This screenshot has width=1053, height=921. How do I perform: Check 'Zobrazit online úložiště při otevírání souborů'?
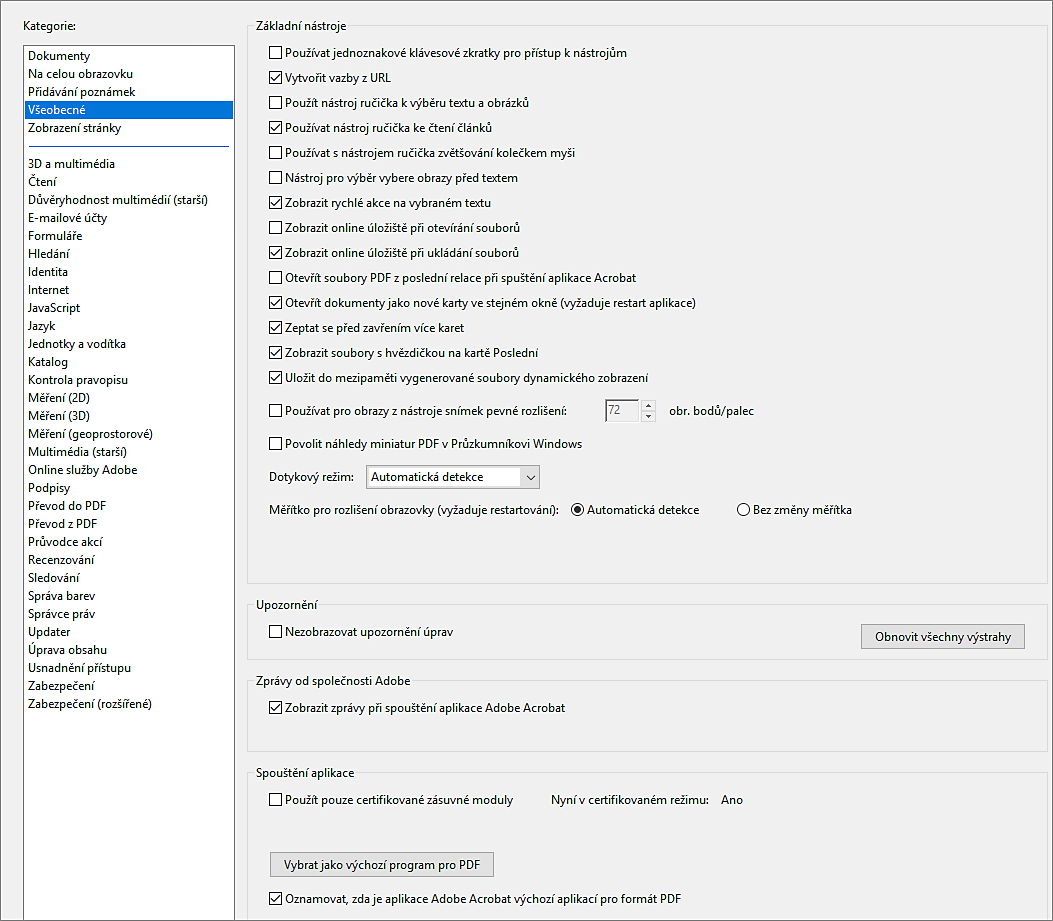(x=275, y=228)
